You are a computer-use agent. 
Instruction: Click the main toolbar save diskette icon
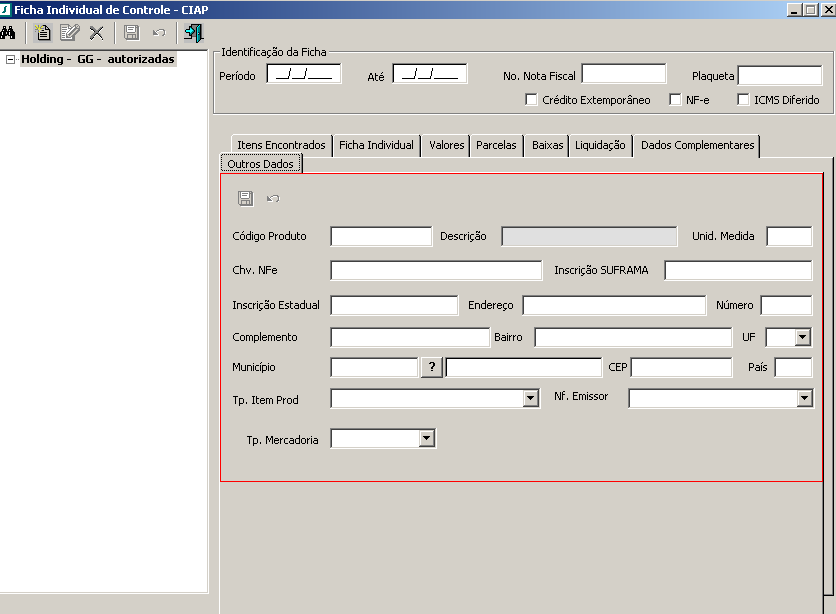[x=131, y=32]
